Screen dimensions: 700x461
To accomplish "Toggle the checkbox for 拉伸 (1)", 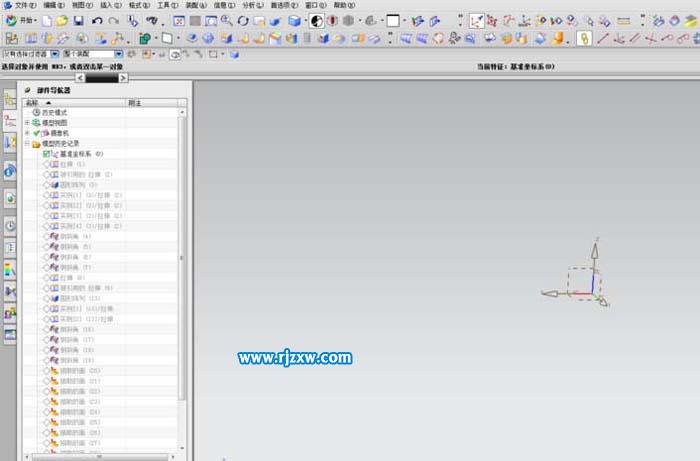I will pyautogui.click(x=46, y=164).
